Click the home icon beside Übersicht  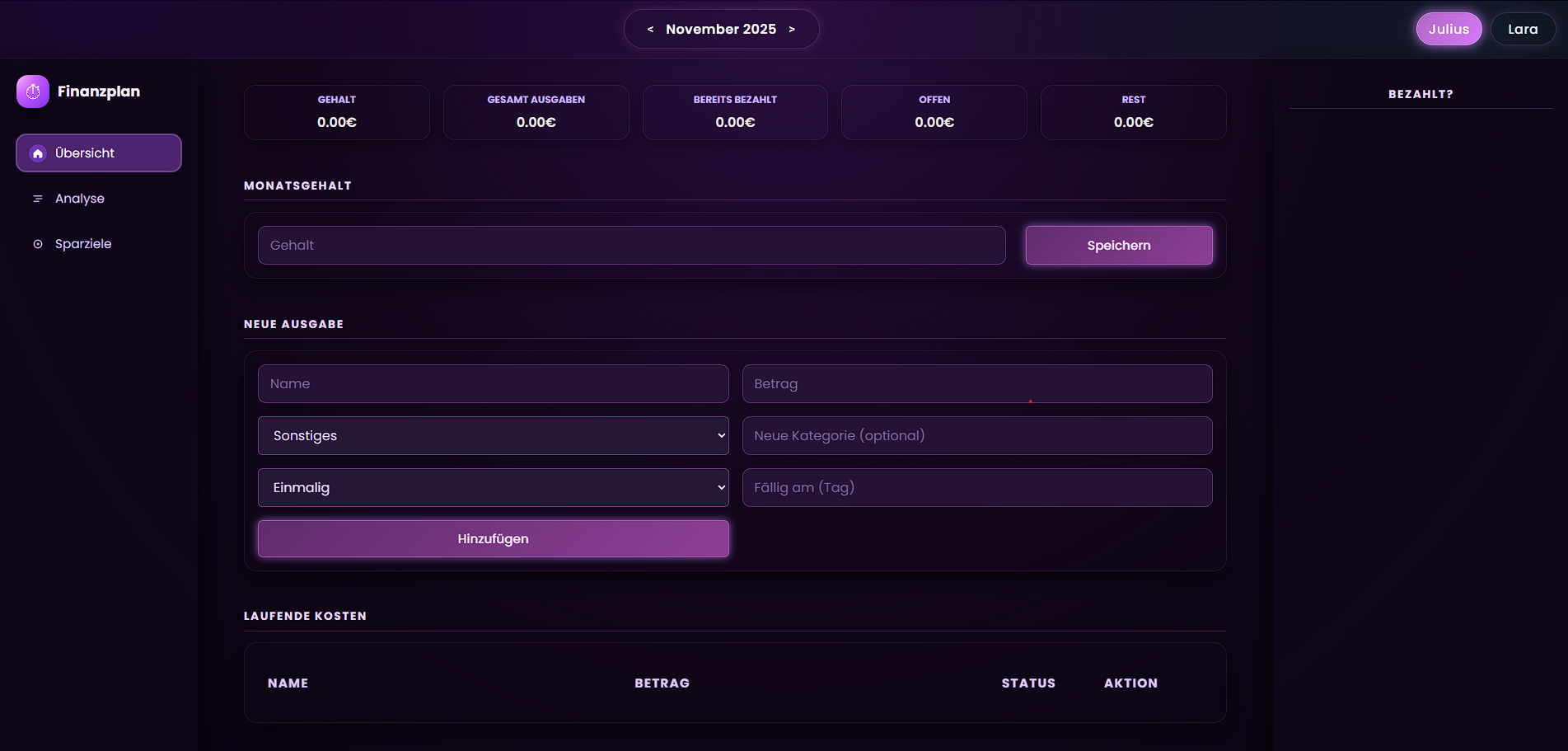[x=38, y=153]
